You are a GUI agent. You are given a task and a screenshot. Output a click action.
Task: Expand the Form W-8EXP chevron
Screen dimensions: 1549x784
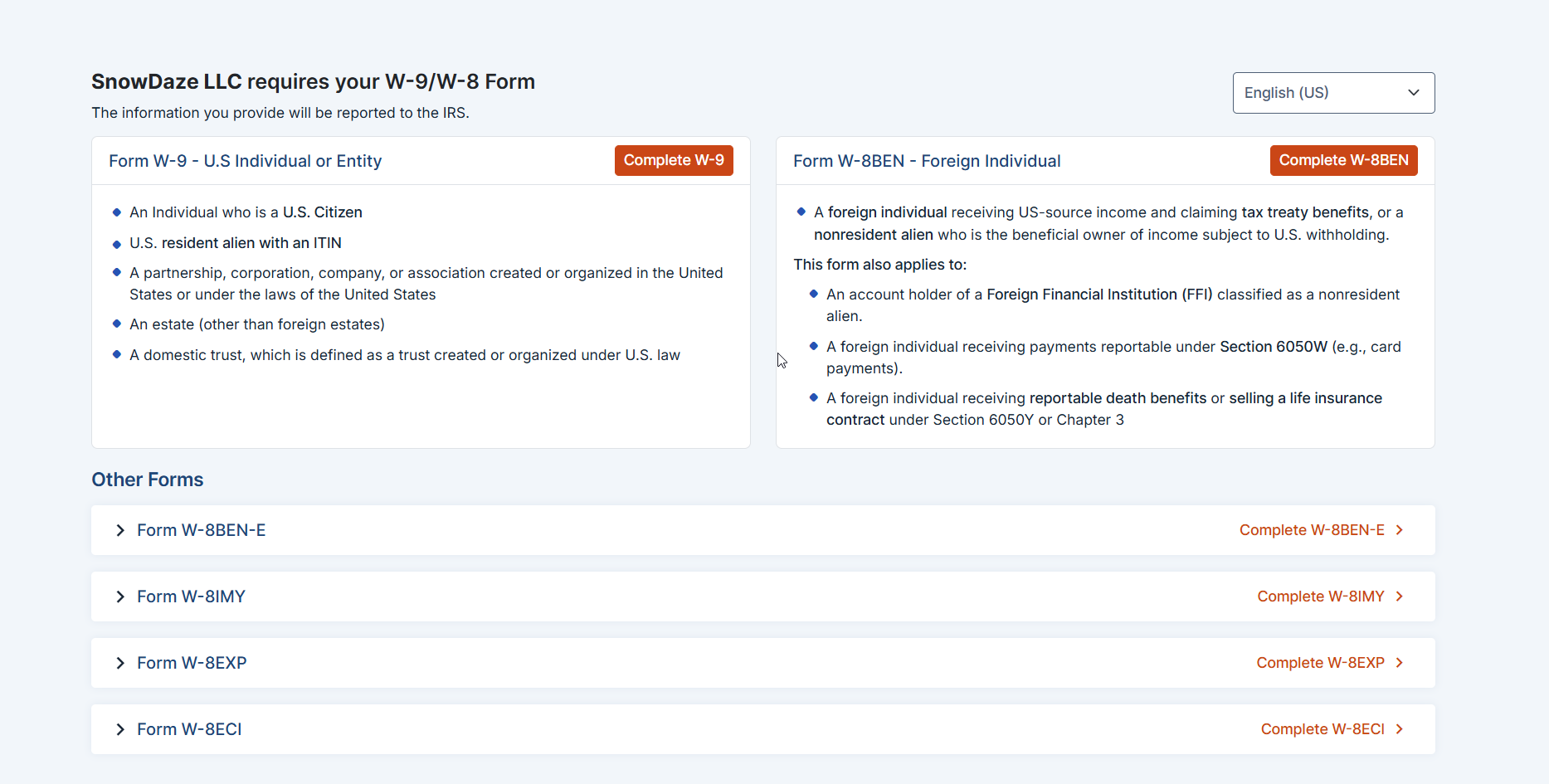[120, 663]
